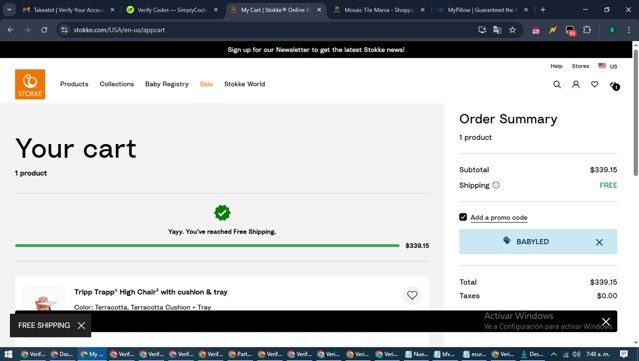
Task: Click the newsletter sign-up banner
Action: [x=316, y=50]
